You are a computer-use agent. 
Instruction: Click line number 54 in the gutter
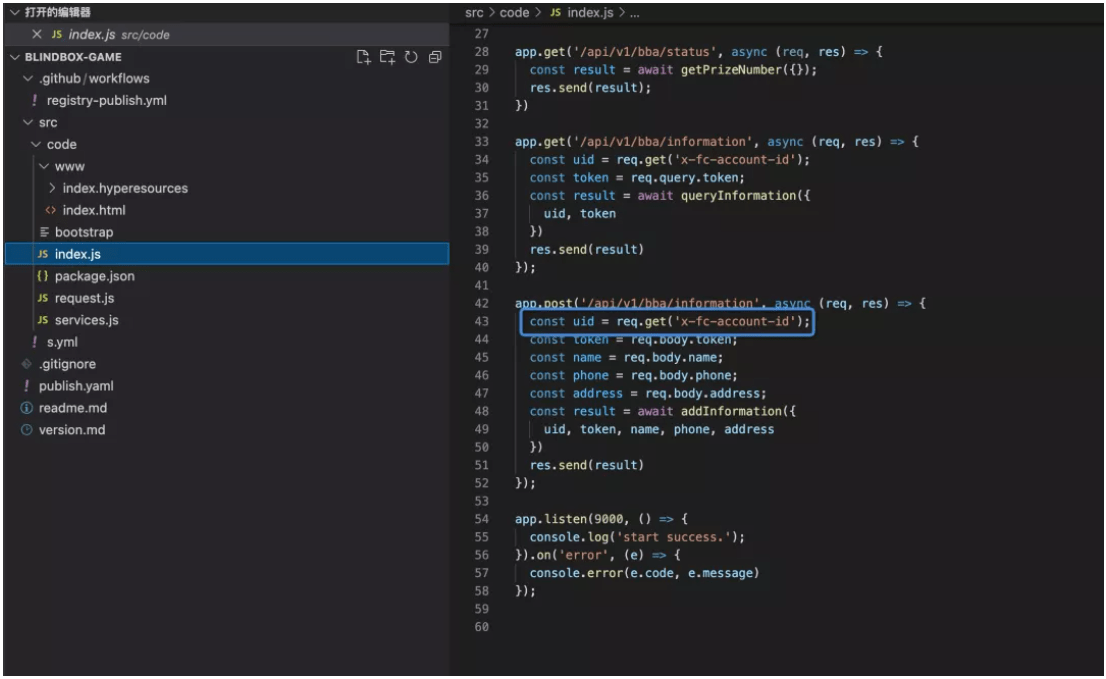[481, 519]
